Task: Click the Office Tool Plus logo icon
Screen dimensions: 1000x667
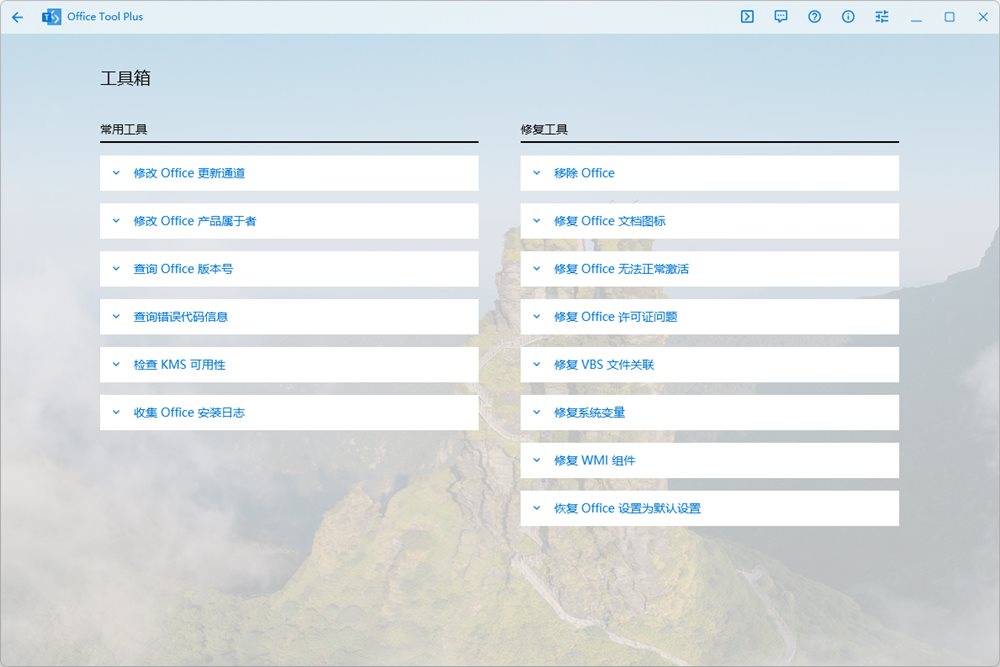Action: (x=51, y=17)
